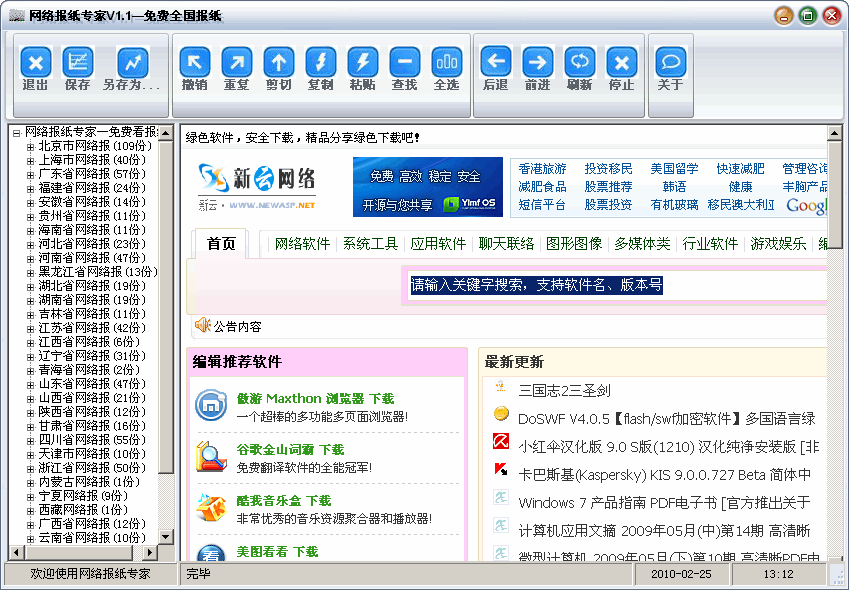Click the tree panel scroll-down arrow
The width and height of the screenshot is (849, 590).
click(x=166, y=536)
